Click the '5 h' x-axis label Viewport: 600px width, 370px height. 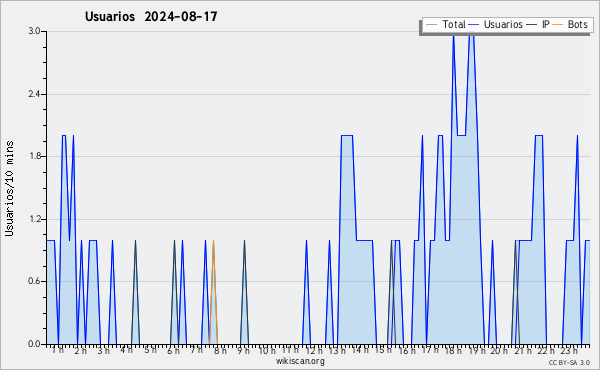coord(150,350)
